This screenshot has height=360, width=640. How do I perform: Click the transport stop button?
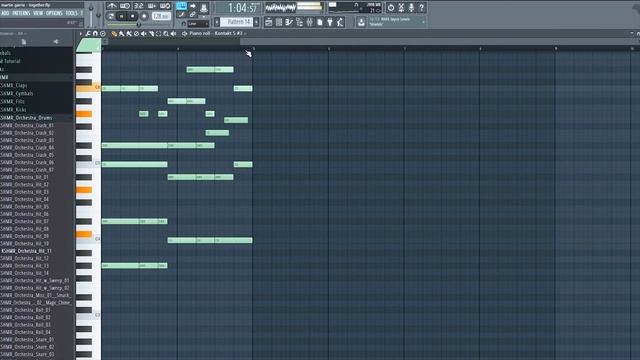(132, 16)
